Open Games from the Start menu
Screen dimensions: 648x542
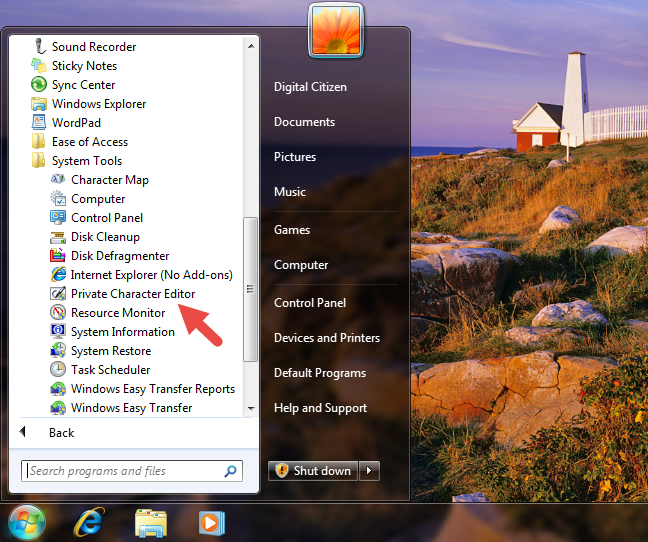pos(292,230)
